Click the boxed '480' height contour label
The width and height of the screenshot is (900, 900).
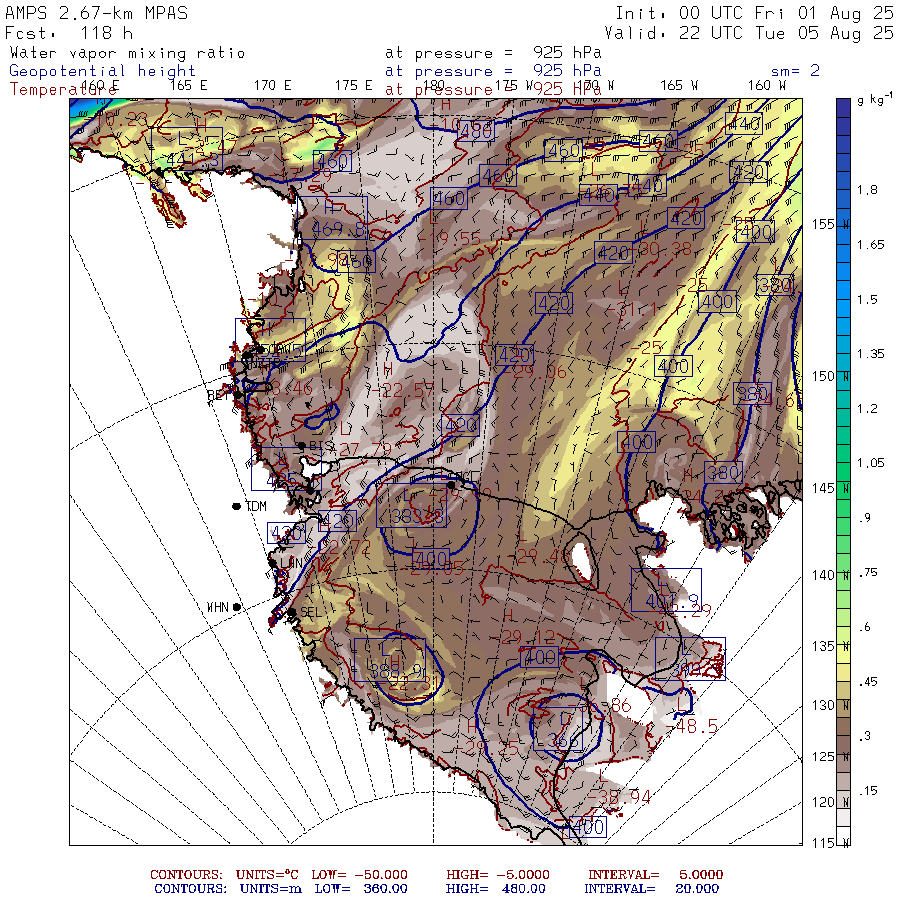476,131
